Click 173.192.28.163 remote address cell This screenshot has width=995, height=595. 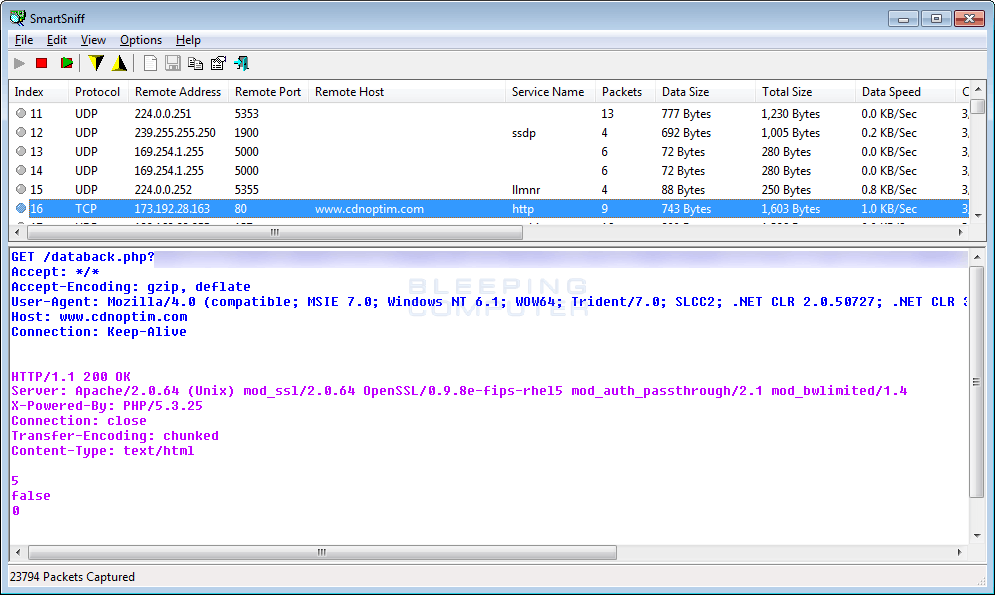click(171, 209)
